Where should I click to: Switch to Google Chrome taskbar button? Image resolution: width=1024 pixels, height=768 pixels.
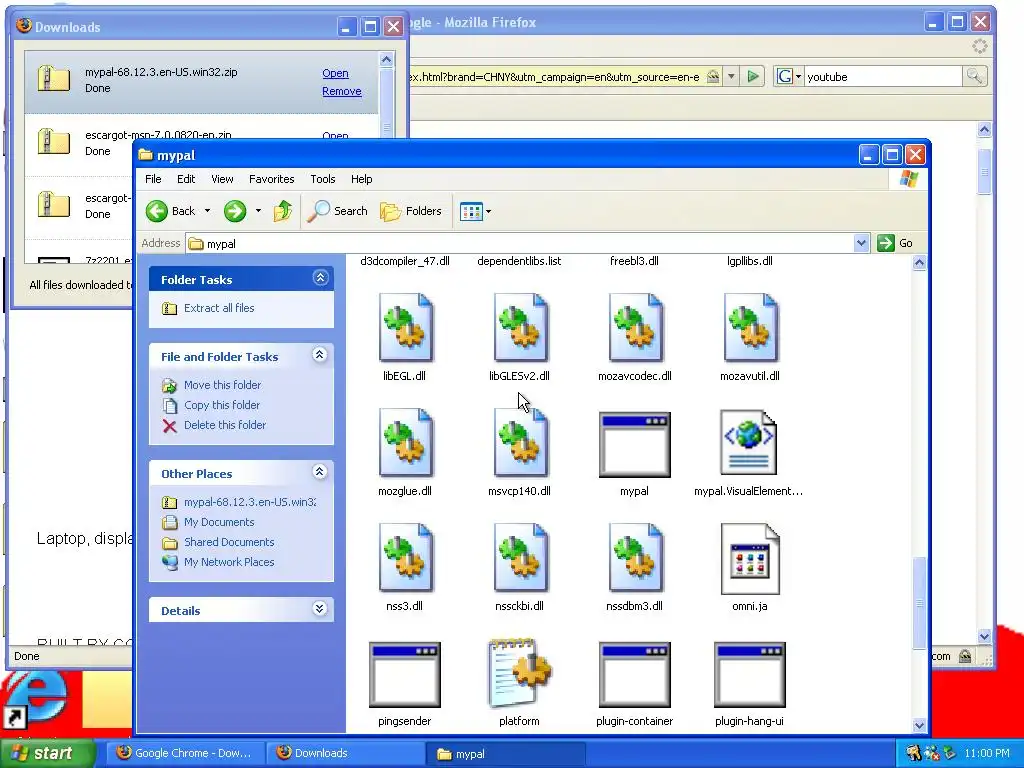pyautogui.click(x=185, y=753)
